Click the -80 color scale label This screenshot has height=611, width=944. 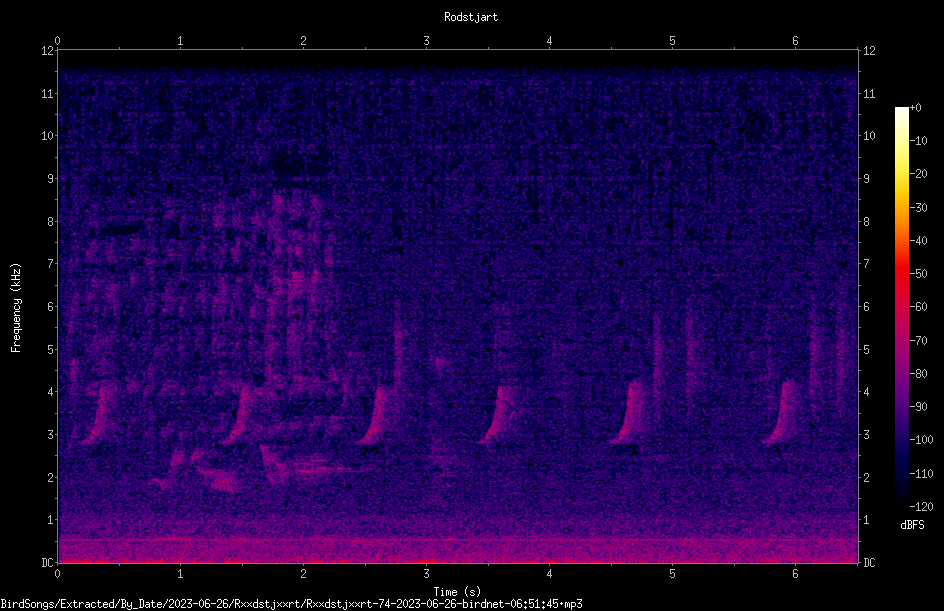919,373
